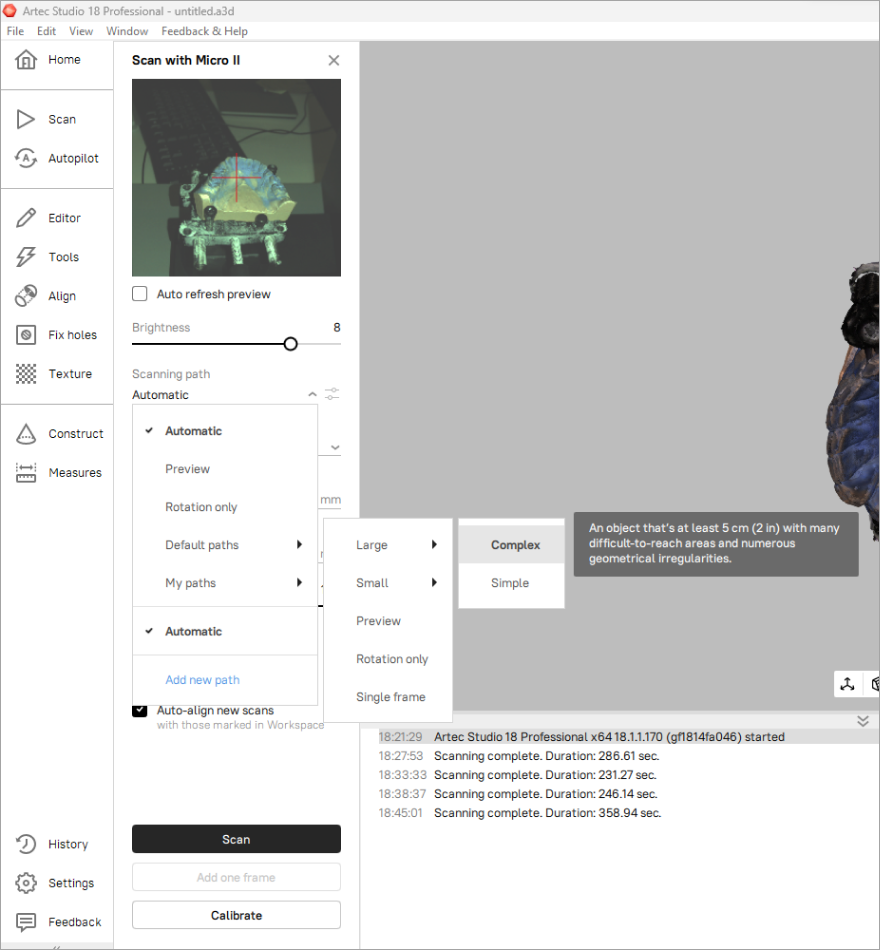
Task: Uncheck Auto-align new scans checkbox
Action: tap(139, 710)
